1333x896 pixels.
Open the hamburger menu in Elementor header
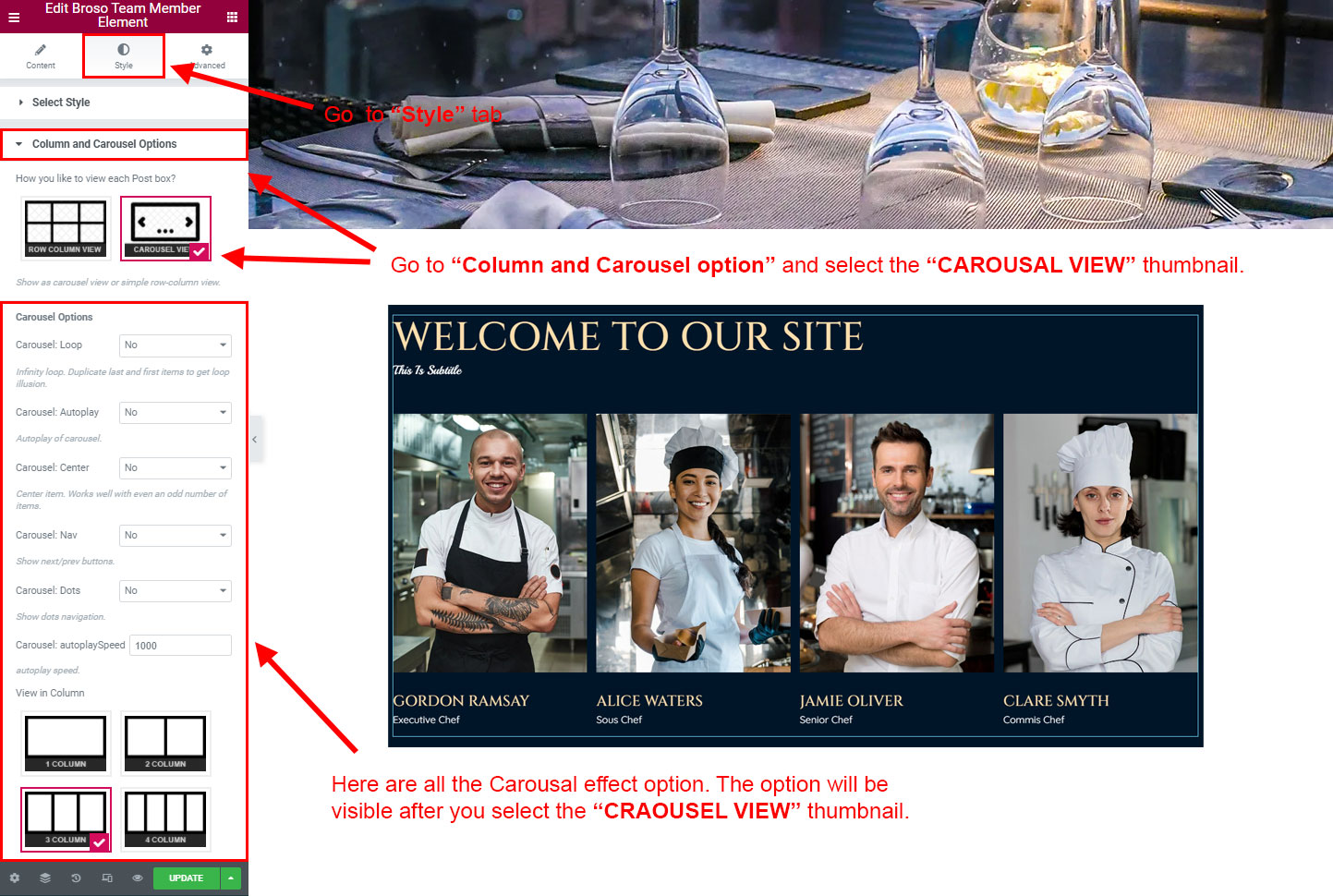(14, 17)
